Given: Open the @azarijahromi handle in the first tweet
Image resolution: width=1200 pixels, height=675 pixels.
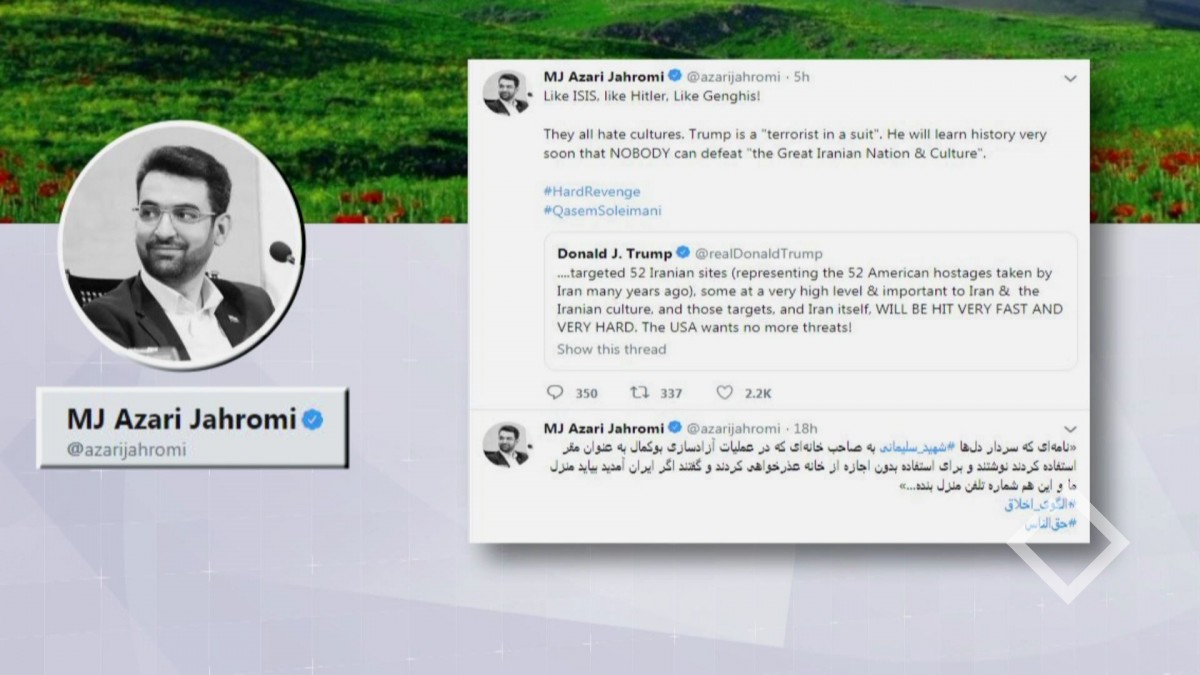Looking at the screenshot, I should tap(733, 77).
